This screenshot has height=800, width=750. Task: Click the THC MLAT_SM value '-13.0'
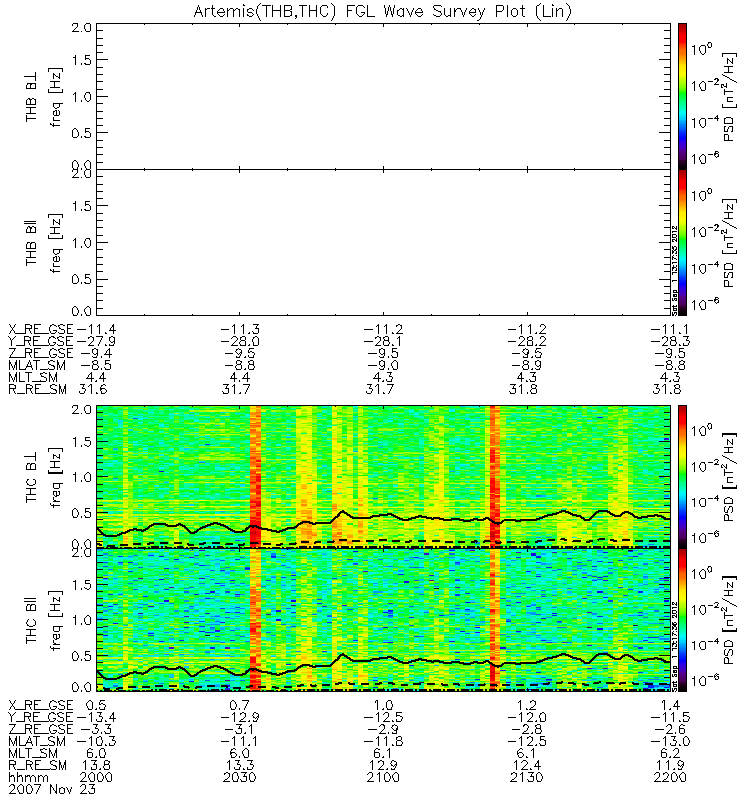(x=670, y=741)
